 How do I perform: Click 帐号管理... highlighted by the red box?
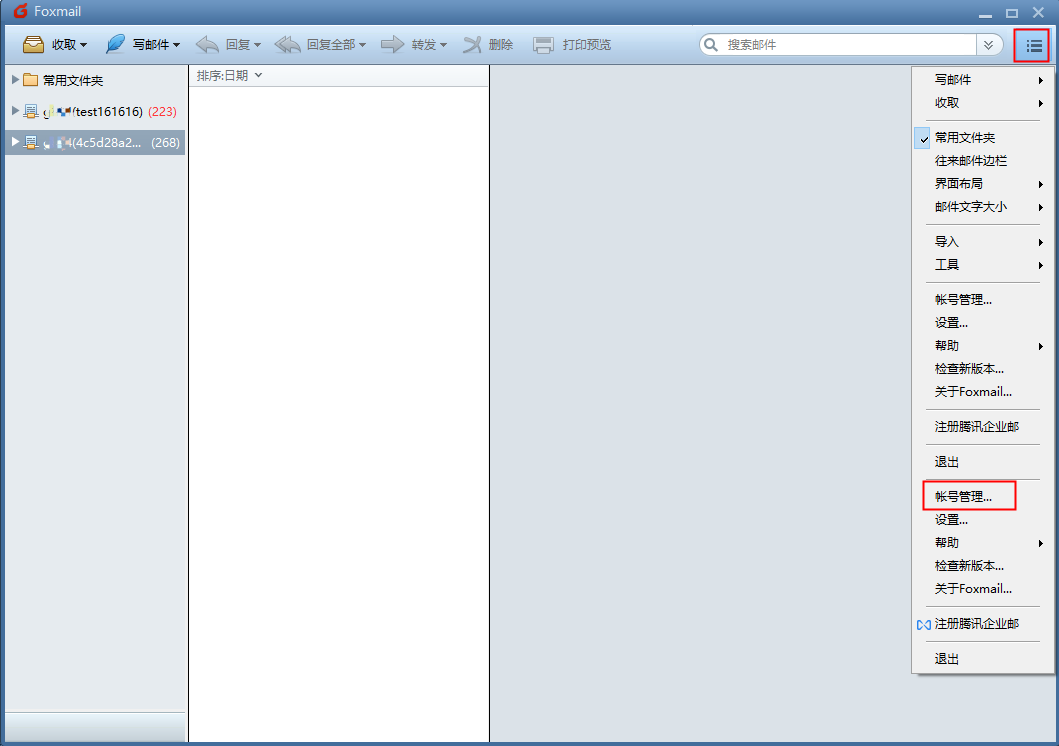(x=963, y=497)
